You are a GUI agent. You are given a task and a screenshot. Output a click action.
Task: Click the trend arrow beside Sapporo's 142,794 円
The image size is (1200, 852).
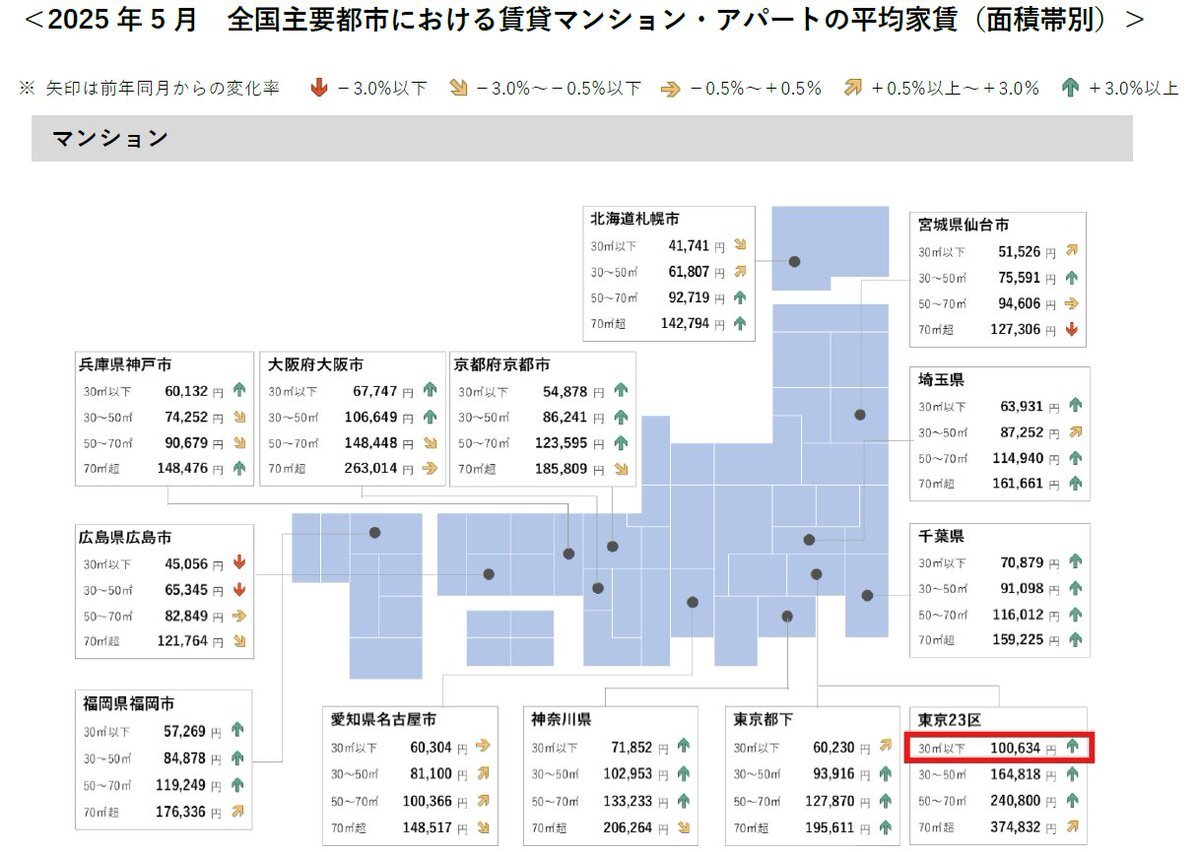click(x=740, y=323)
